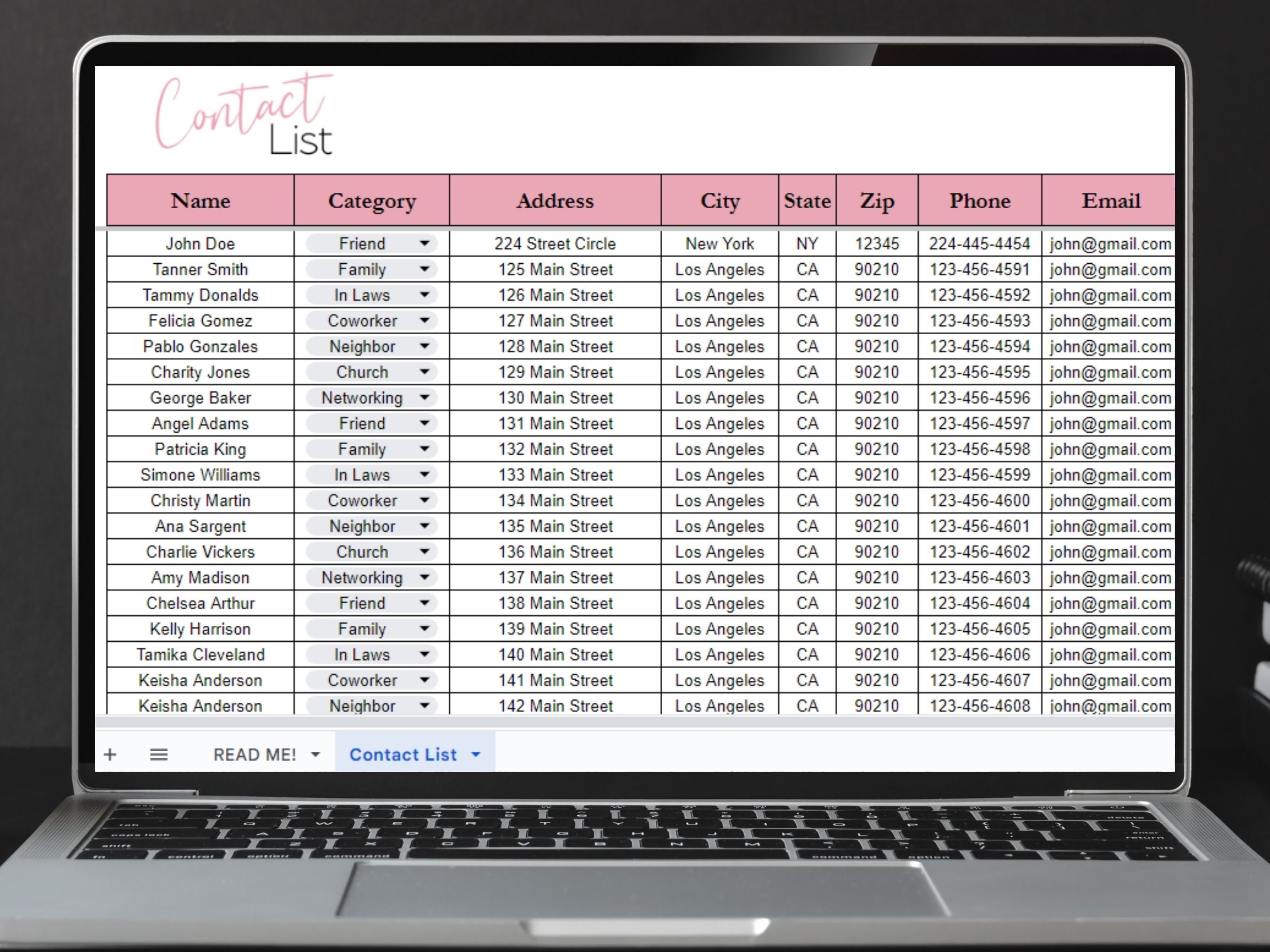Select the Name column header
This screenshot has height=952, width=1270.
click(200, 200)
